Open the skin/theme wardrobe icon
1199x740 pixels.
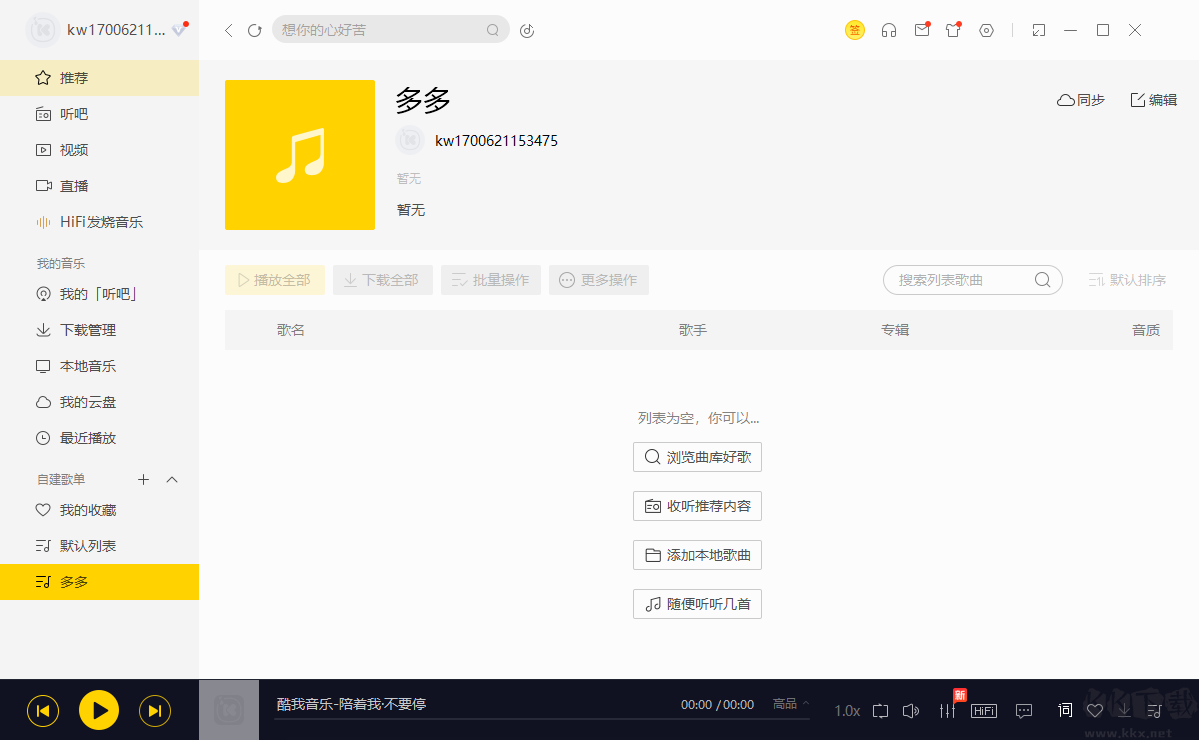click(x=953, y=30)
